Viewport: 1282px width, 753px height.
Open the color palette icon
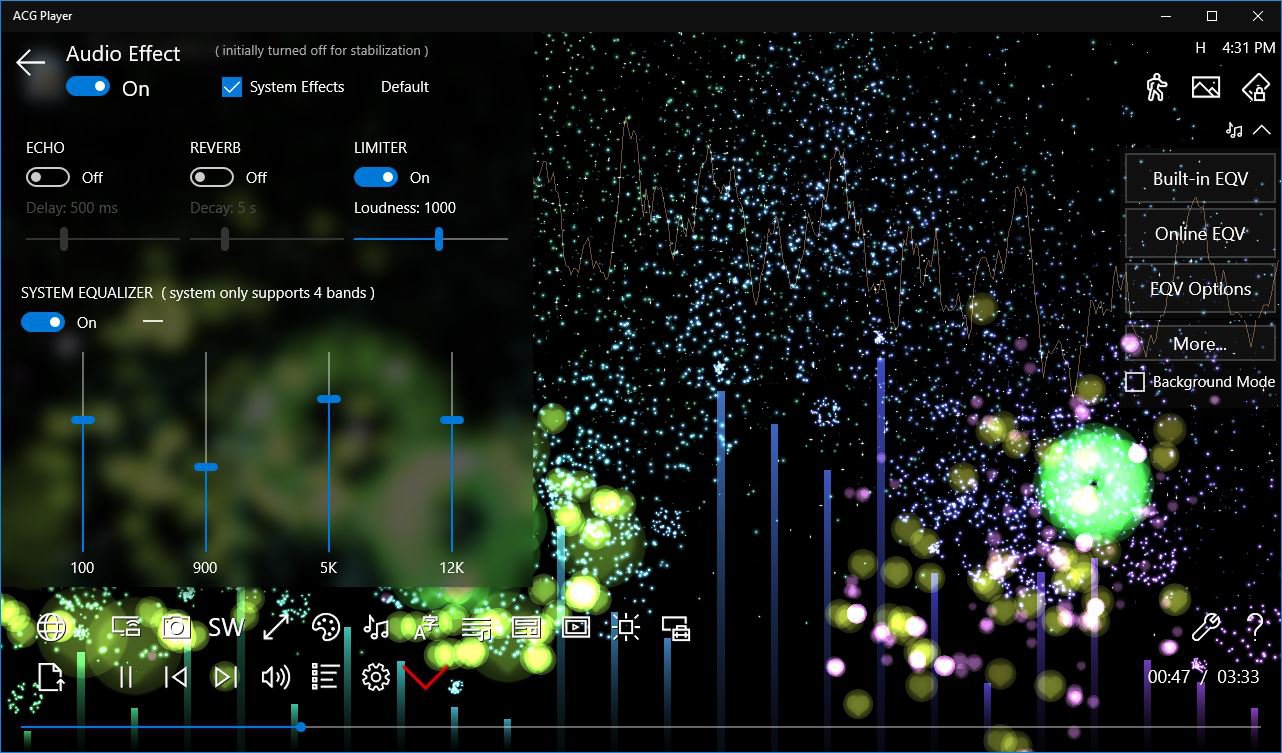tap(326, 627)
